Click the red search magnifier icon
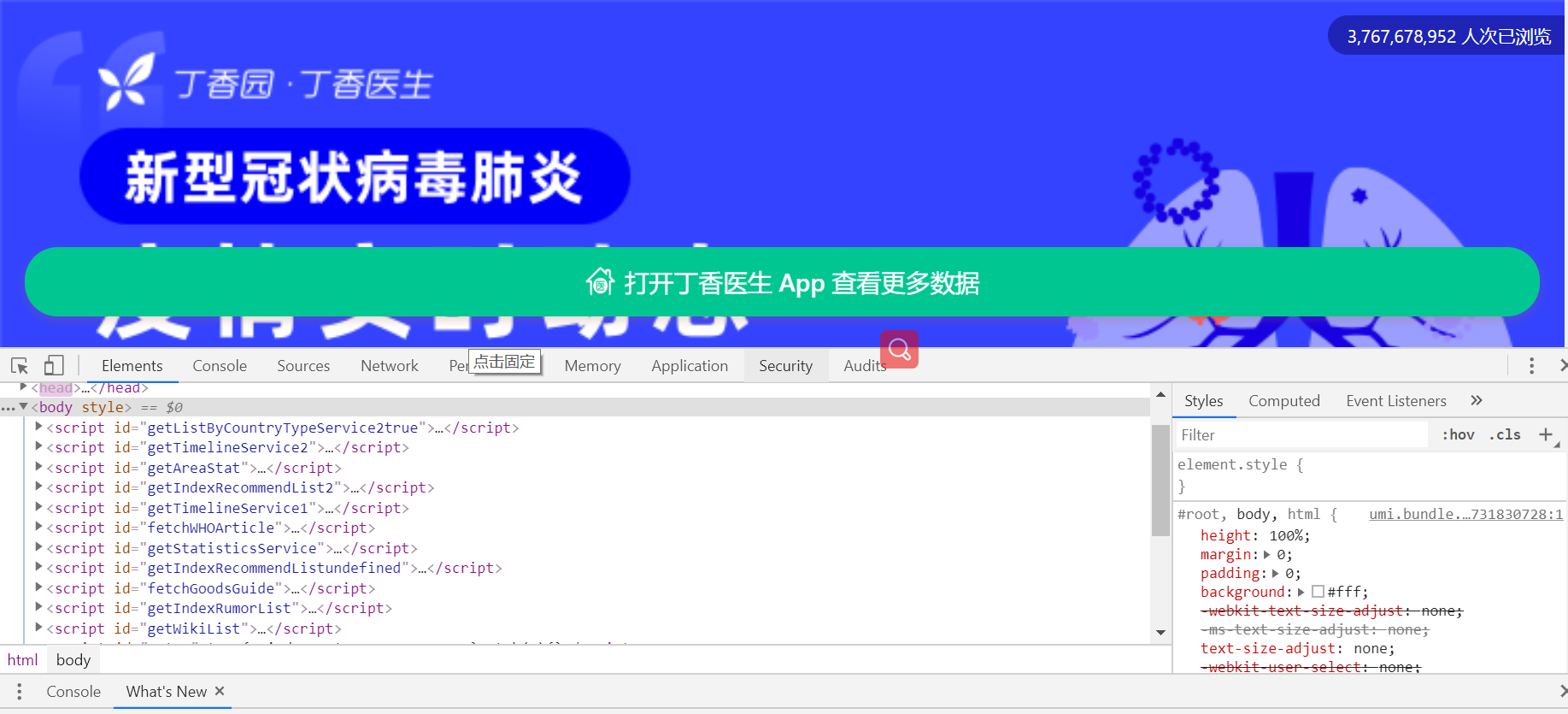The height and width of the screenshot is (714, 1568). click(x=899, y=349)
